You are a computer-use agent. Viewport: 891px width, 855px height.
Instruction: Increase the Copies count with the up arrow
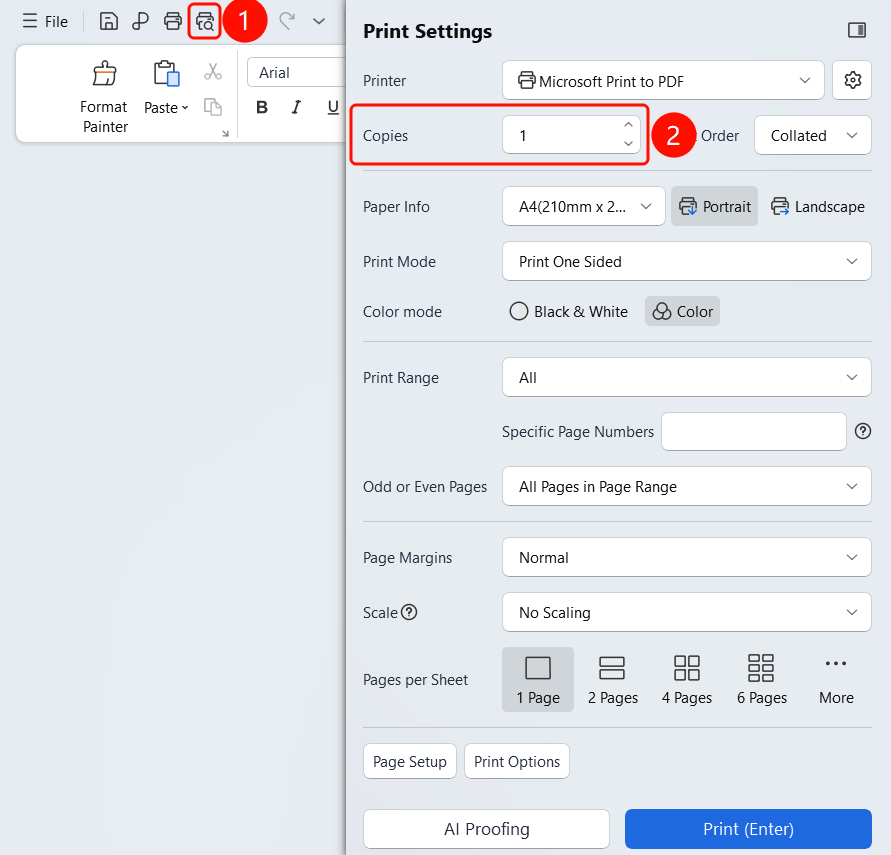pyautogui.click(x=628, y=125)
